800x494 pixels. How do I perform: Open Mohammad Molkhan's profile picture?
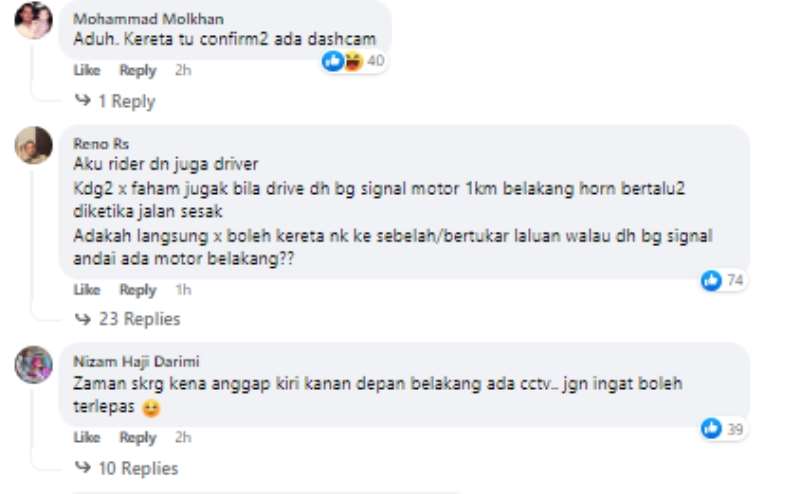(x=33, y=21)
